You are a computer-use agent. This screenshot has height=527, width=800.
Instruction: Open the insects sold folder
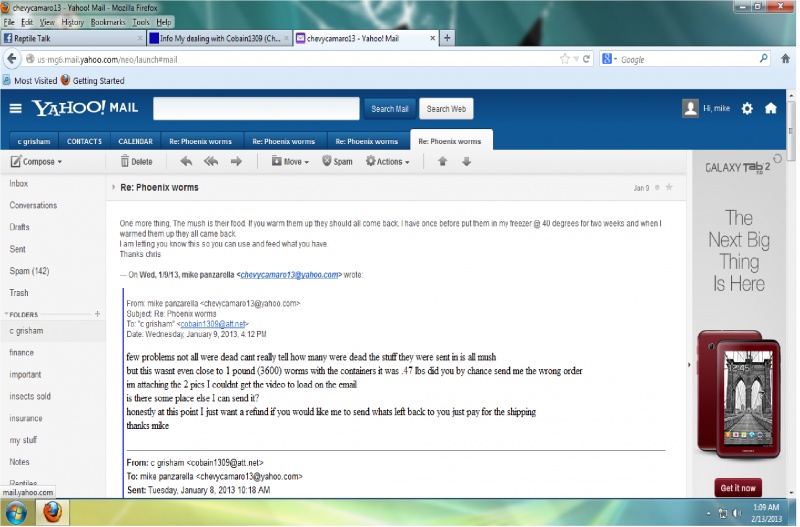click(x=30, y=396)
